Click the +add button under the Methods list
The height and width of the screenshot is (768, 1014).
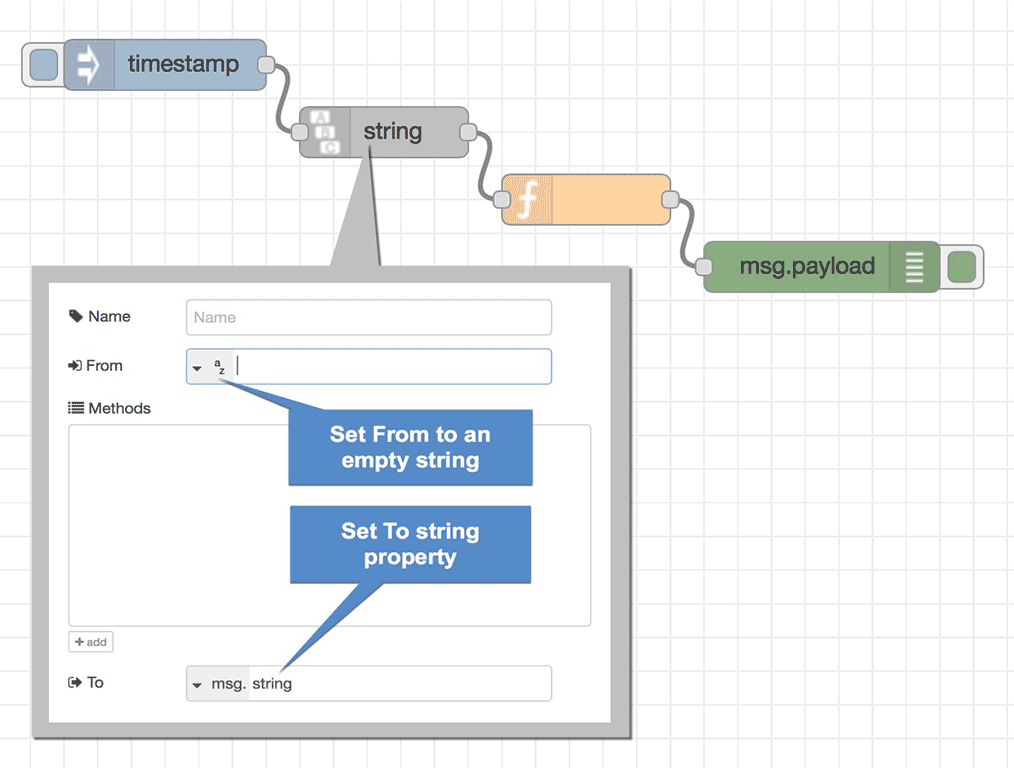(x=90, y=641)
